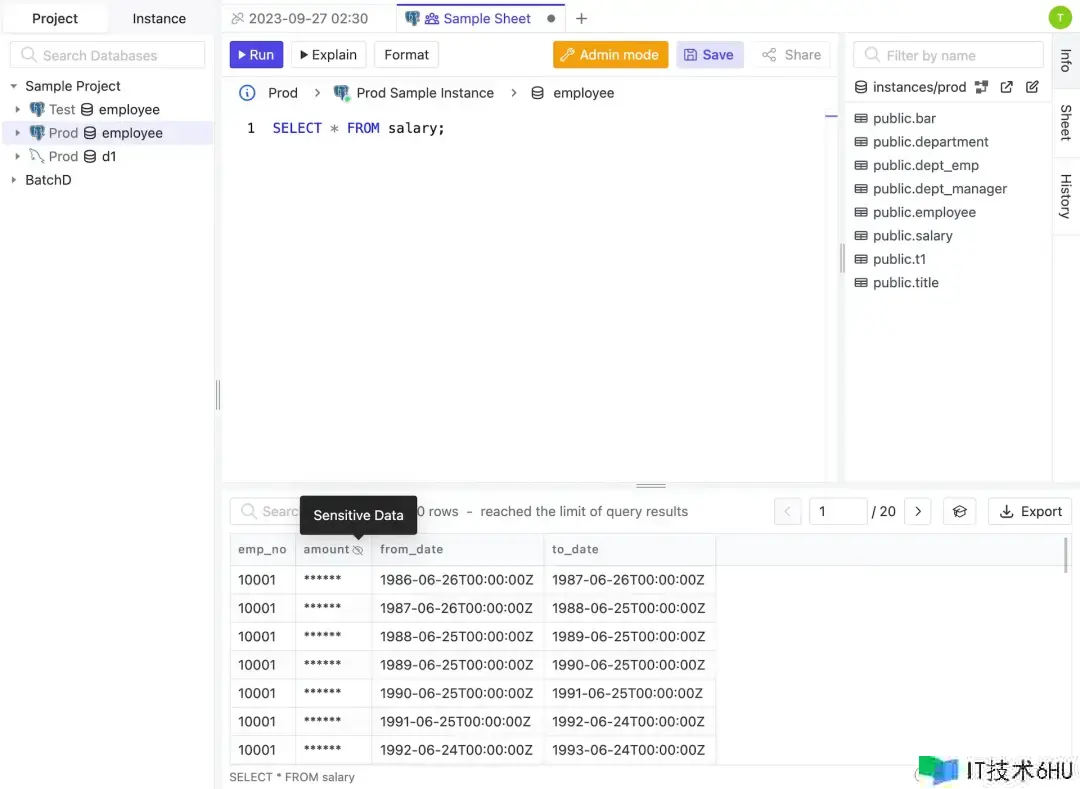Switch to the Instance tab
1080x789 pixels.
(159, 19)
